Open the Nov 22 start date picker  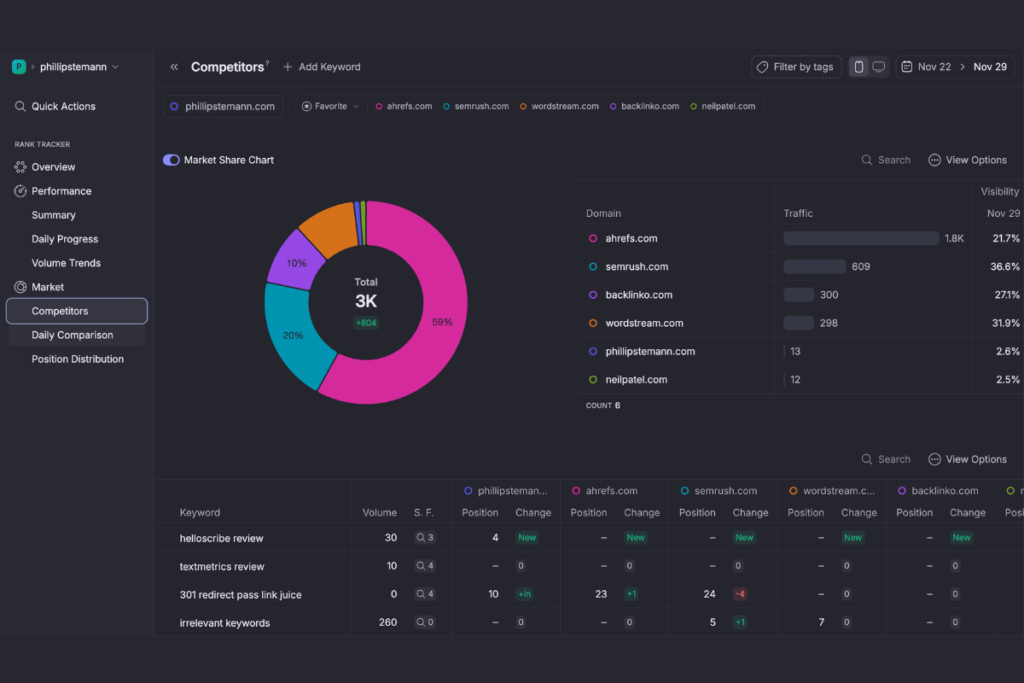pos(934,67)
